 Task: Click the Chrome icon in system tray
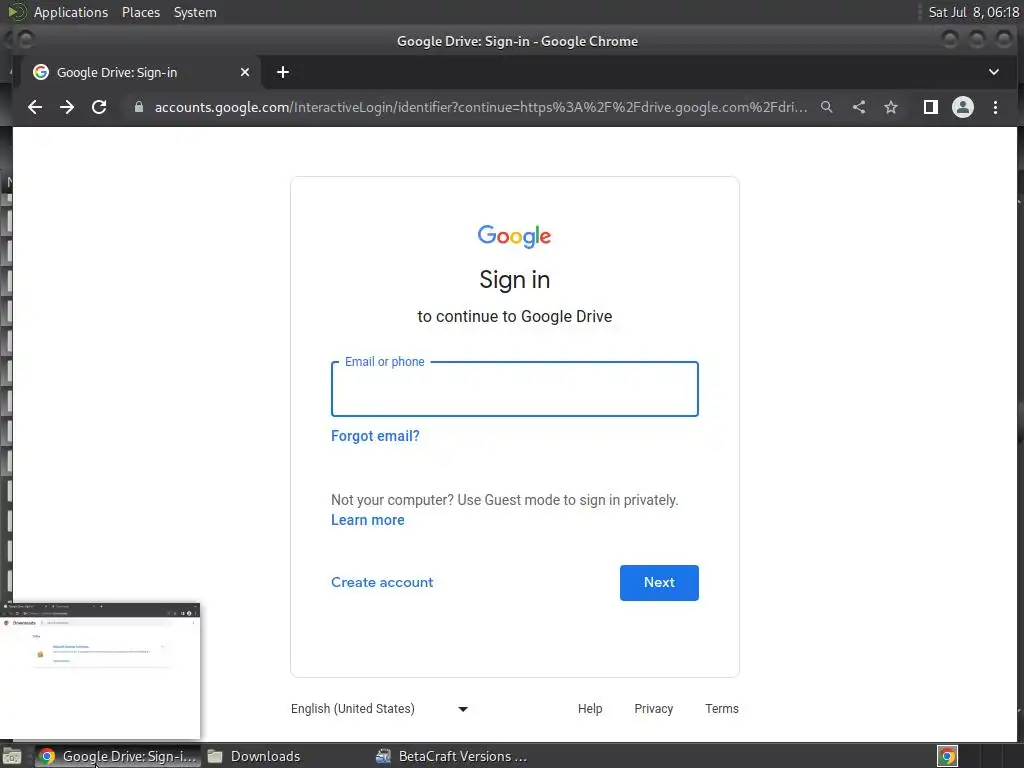(x=947, y=756)
